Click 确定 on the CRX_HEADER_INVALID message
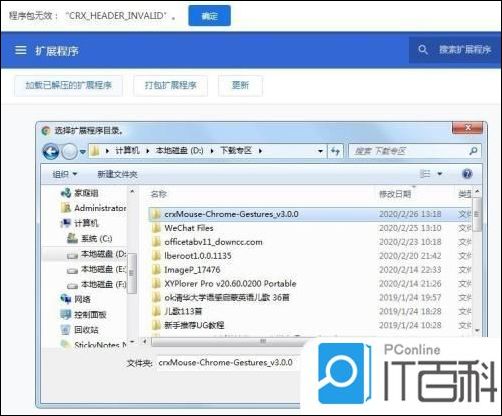This screenshot has height=416, width=502. 209,16
